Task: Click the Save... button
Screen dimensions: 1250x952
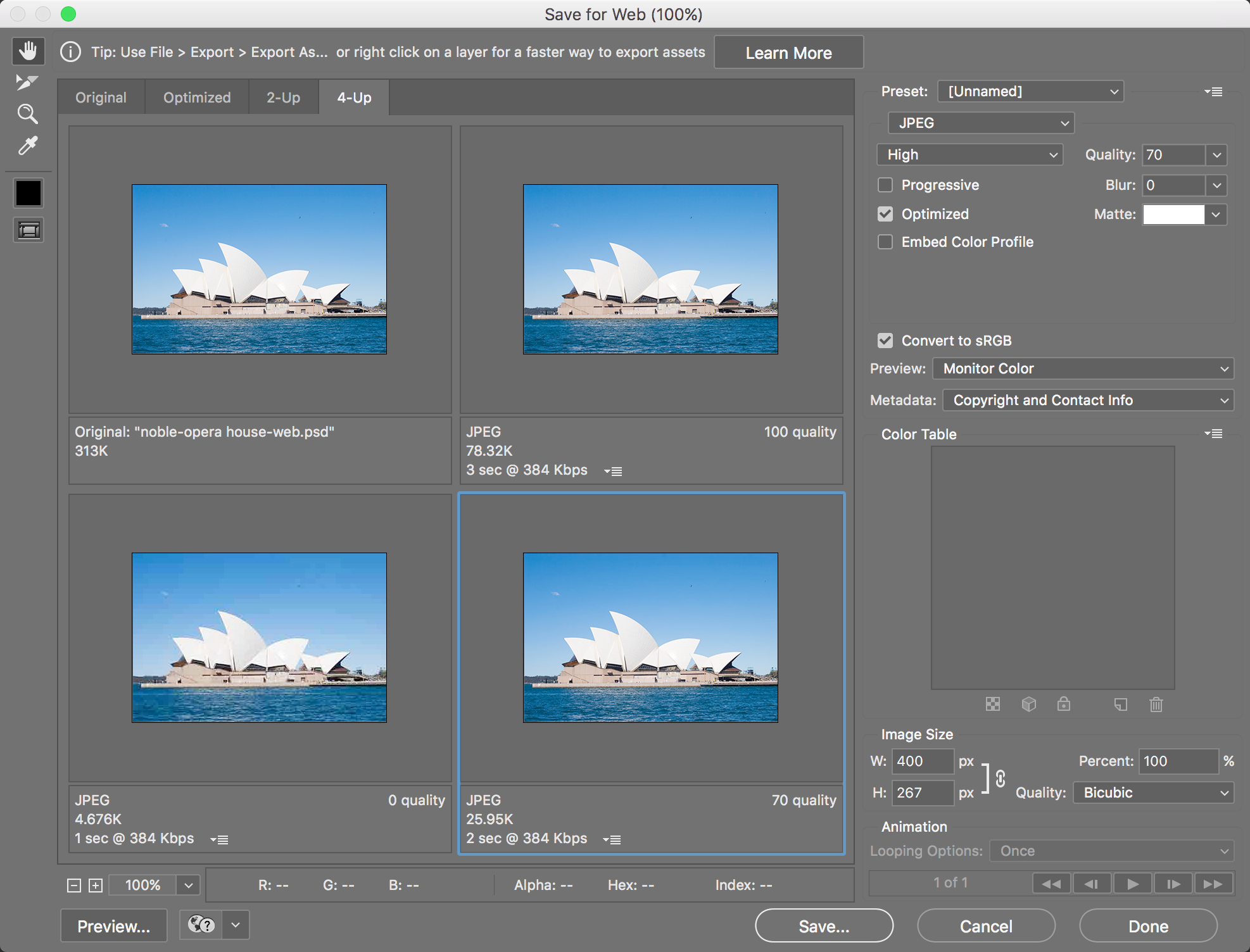Action: pyautogui.click(x=824, y=926)
